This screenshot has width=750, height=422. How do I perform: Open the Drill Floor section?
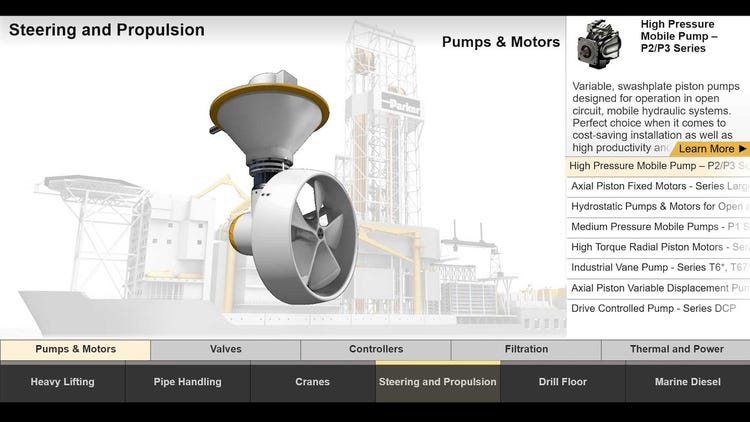pos(562,382)
